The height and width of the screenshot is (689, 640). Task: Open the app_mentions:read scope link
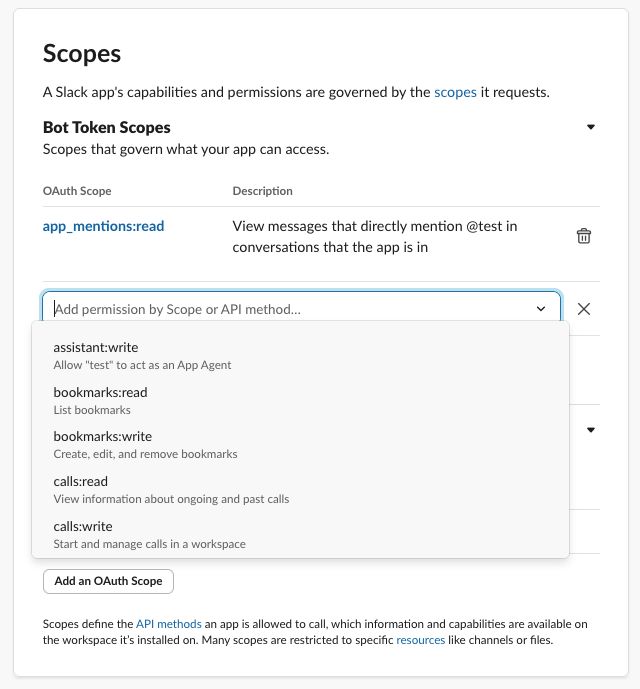coord(103,226)
